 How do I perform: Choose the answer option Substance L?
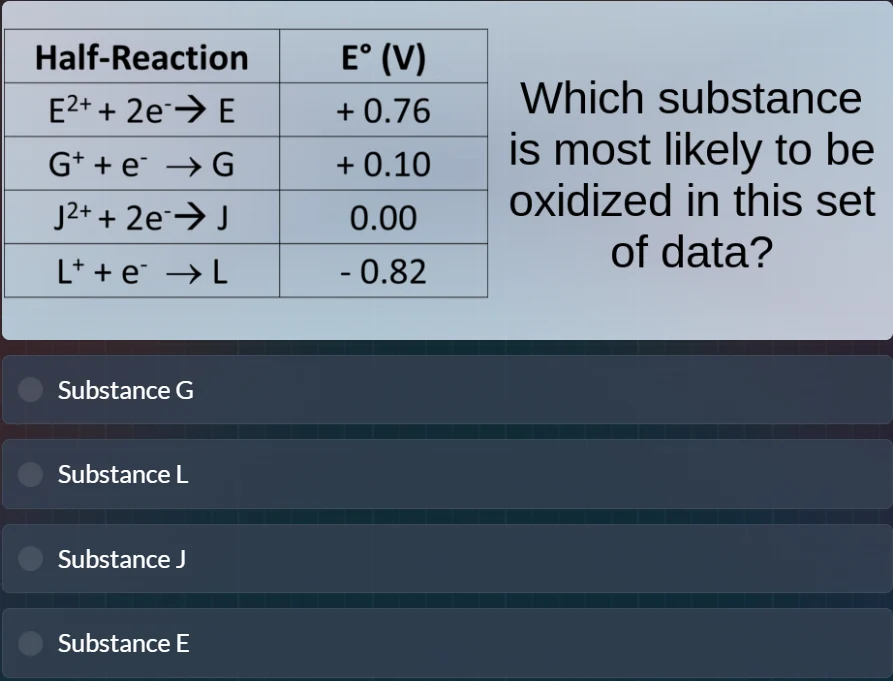(120, 474)
